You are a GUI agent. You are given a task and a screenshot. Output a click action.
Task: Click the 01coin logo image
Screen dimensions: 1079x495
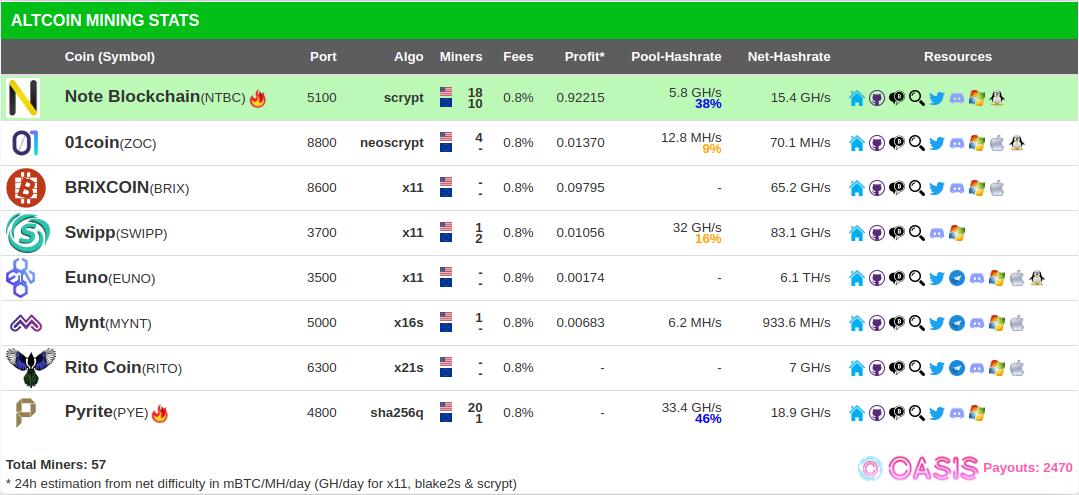pos(25,143)
